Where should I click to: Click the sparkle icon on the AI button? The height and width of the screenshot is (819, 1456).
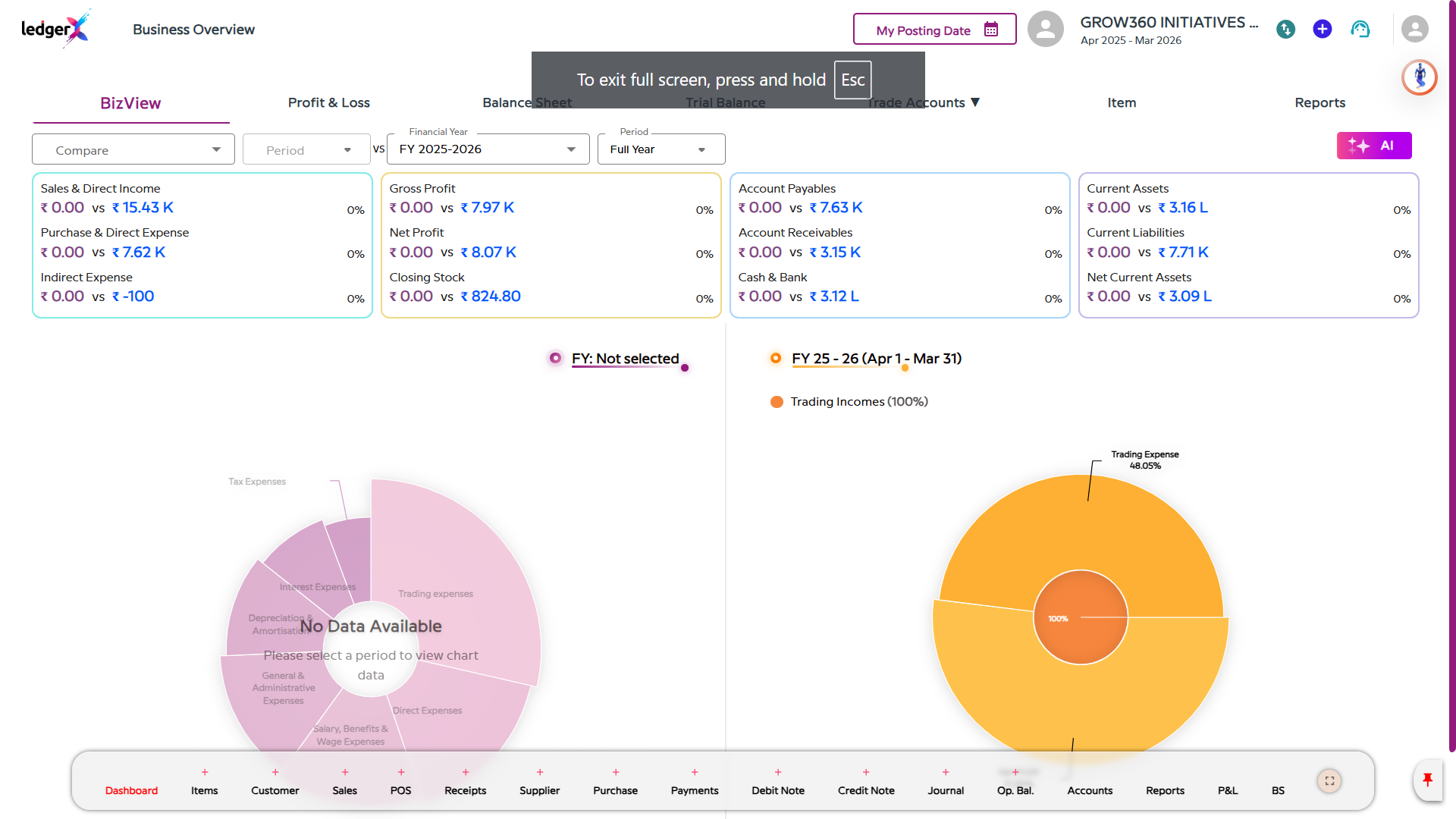[1358, 146]
